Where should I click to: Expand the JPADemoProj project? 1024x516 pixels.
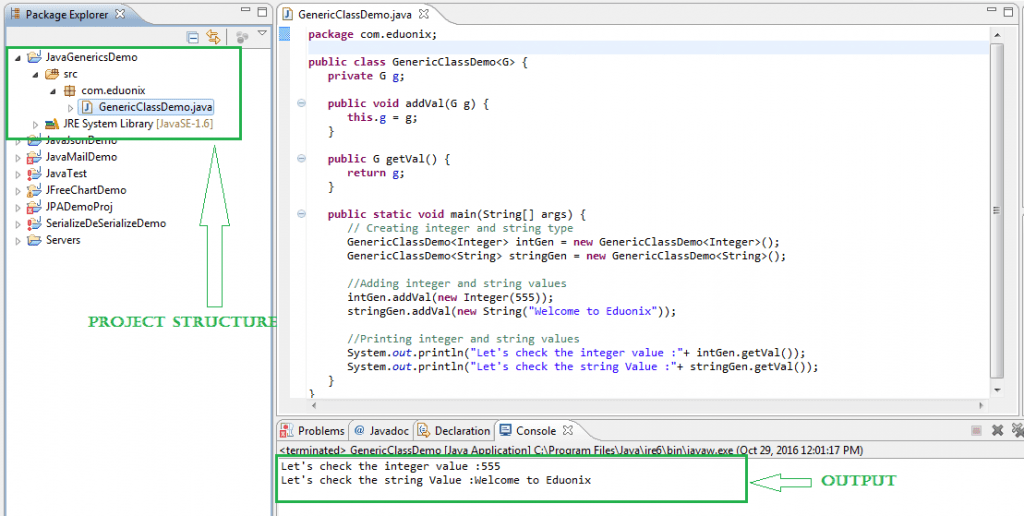(x=18, y=207)
